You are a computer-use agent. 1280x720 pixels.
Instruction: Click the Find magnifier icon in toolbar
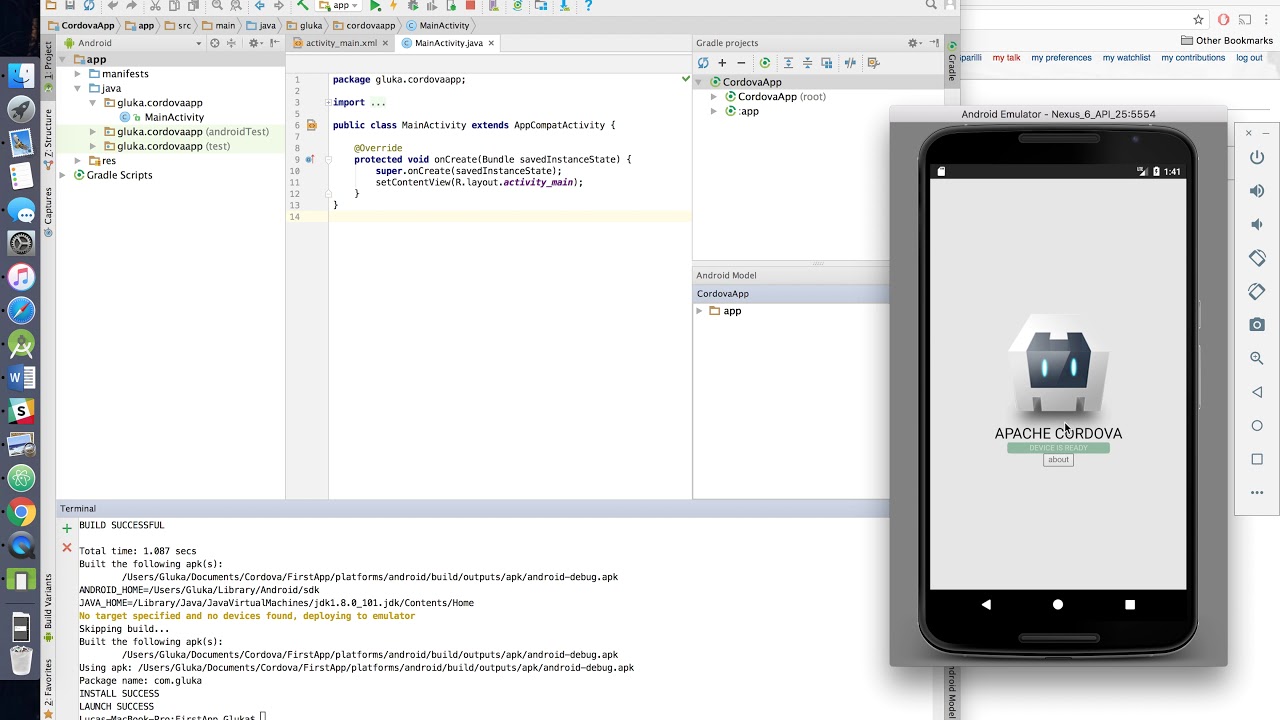[x=217, y=5]
